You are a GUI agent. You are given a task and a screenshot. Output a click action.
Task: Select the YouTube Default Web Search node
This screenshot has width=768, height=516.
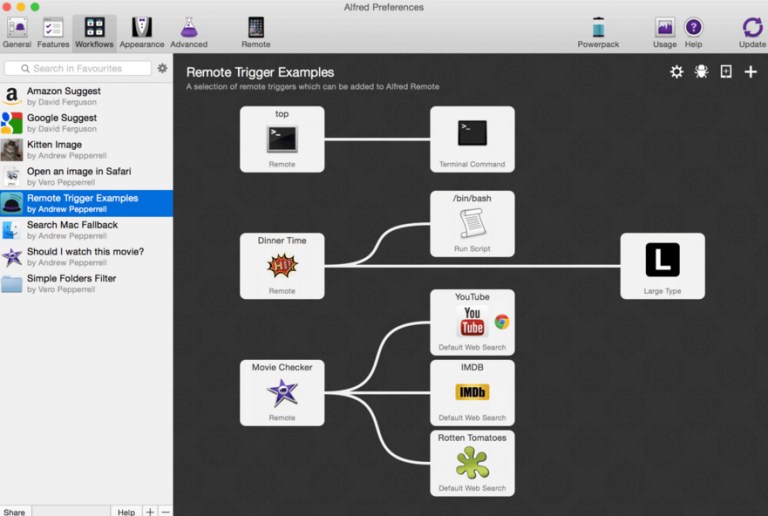[x=472, y=322]
